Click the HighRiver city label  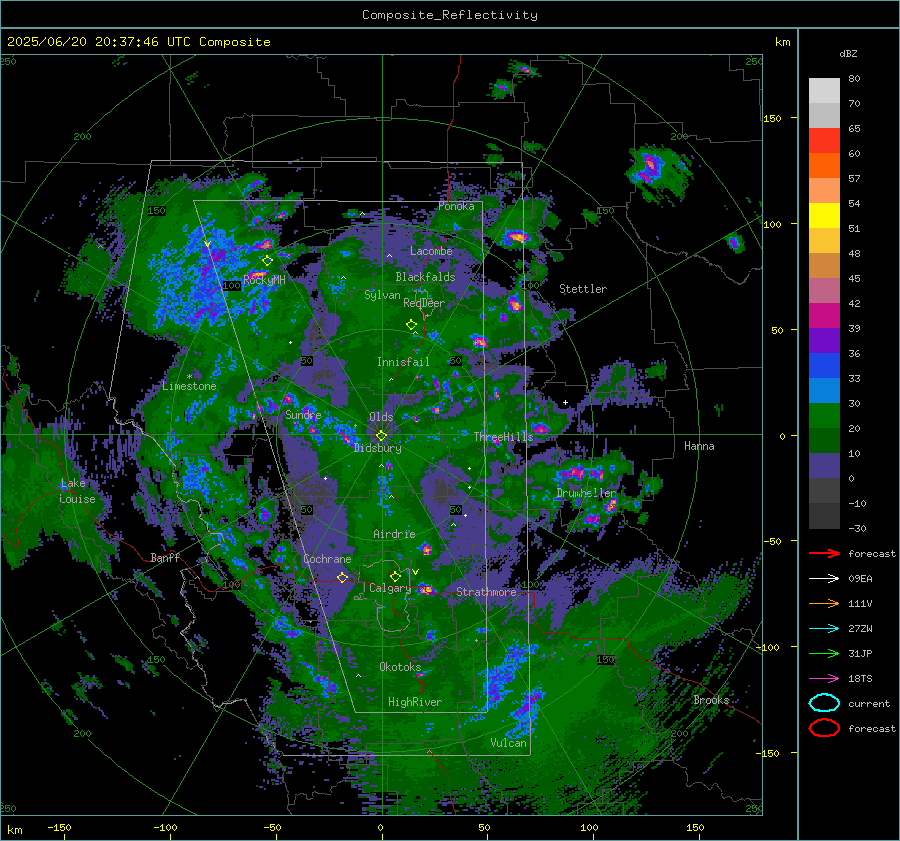pos(414,702)
